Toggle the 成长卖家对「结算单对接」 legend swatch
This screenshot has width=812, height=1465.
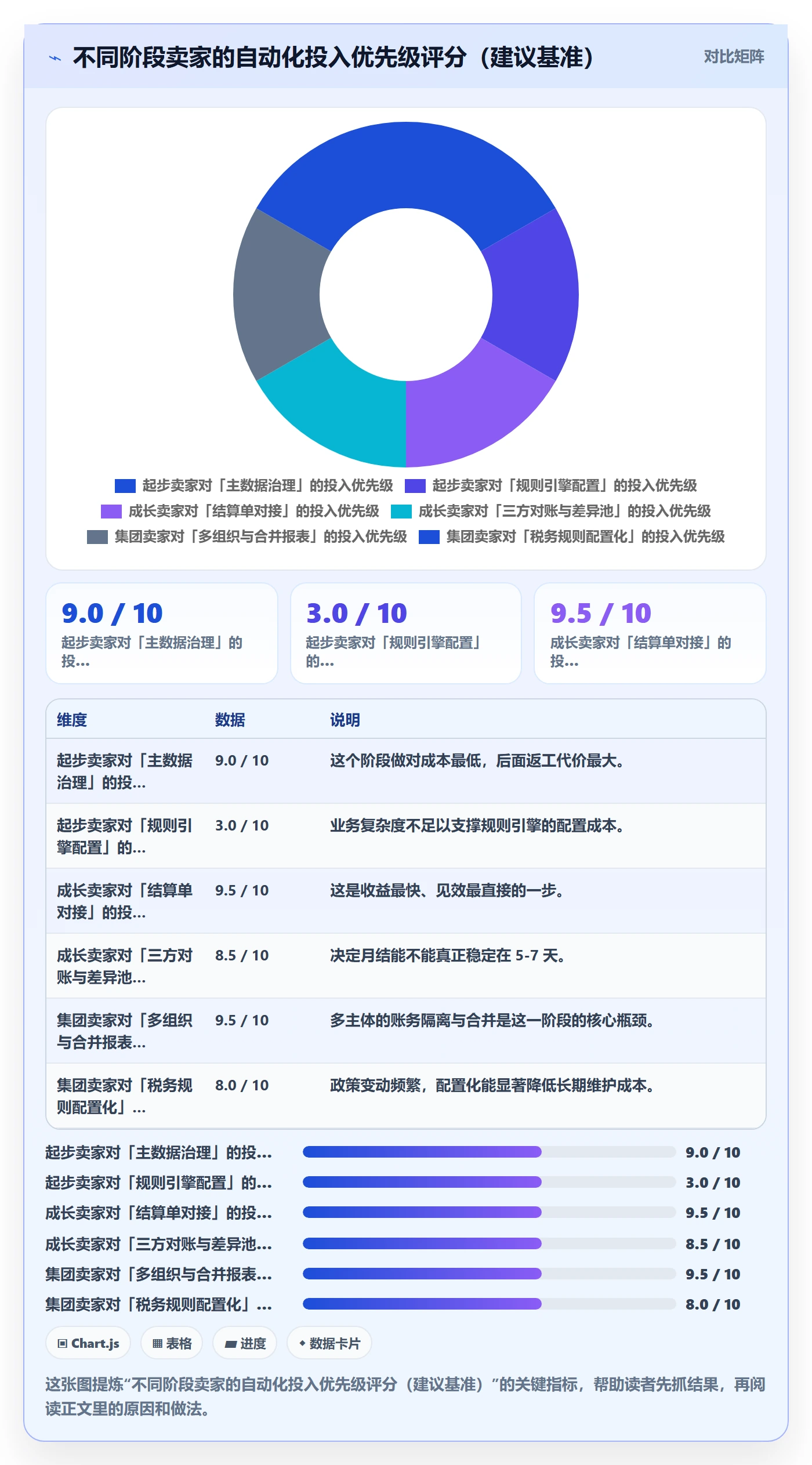tap(111, 511)
